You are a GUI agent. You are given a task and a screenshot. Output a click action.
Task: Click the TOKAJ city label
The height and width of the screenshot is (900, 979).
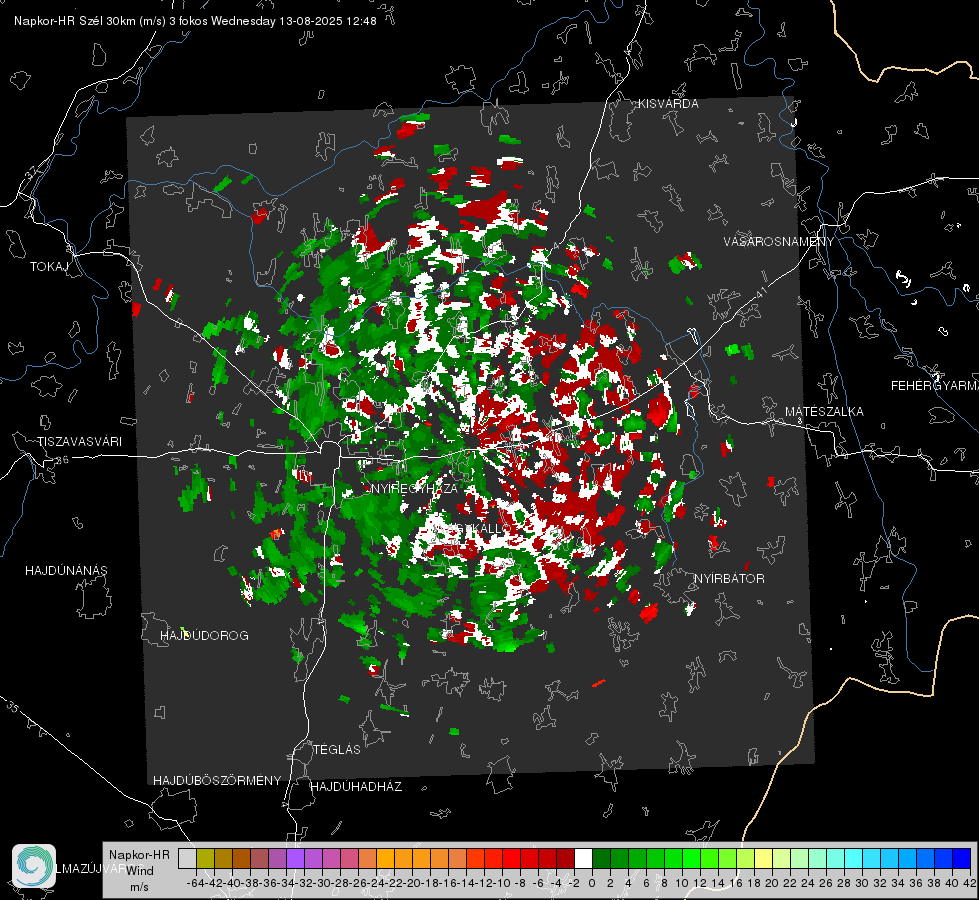49,267
